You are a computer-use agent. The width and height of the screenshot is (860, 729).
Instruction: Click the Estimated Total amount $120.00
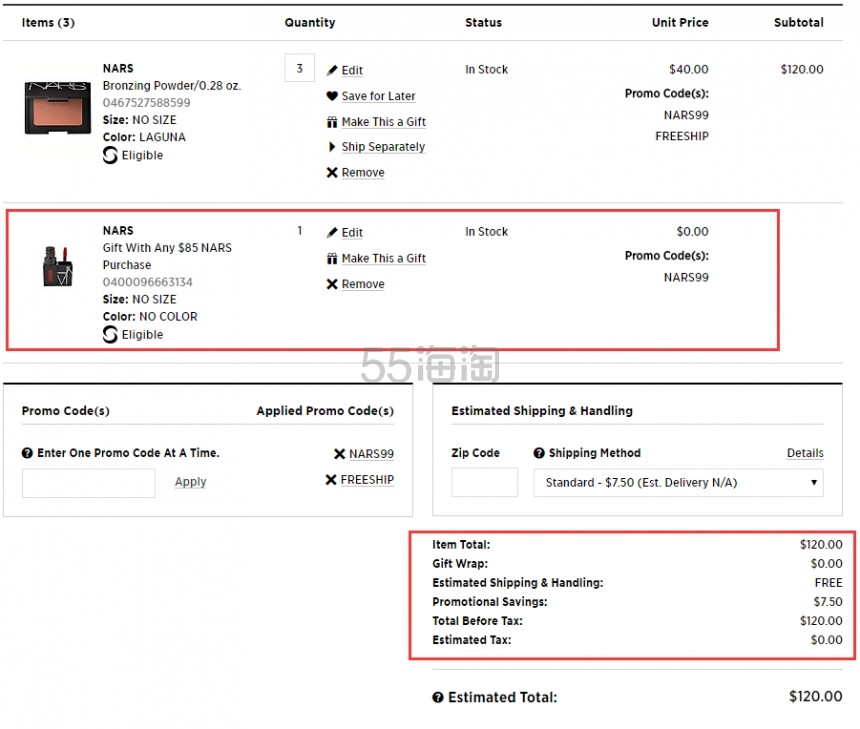[816, 697]
